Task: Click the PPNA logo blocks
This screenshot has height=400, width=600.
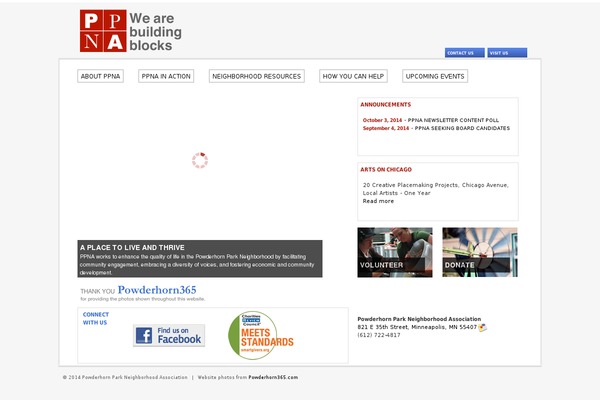Action: [103, 31]
